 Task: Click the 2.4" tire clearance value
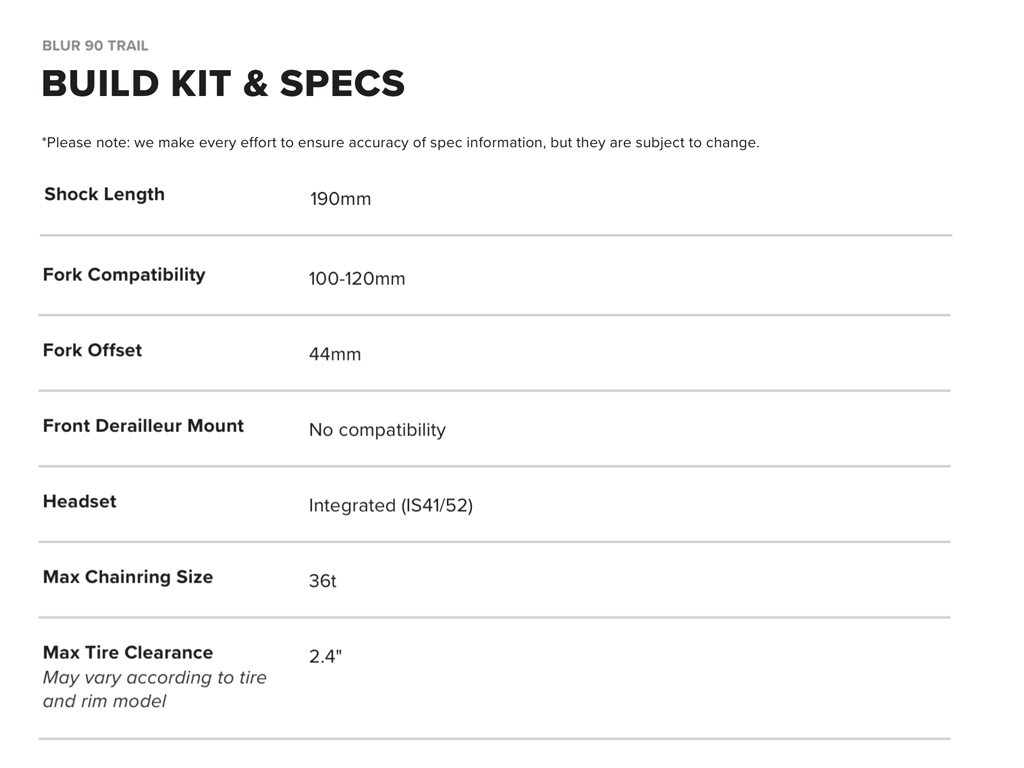pos(325,657)
